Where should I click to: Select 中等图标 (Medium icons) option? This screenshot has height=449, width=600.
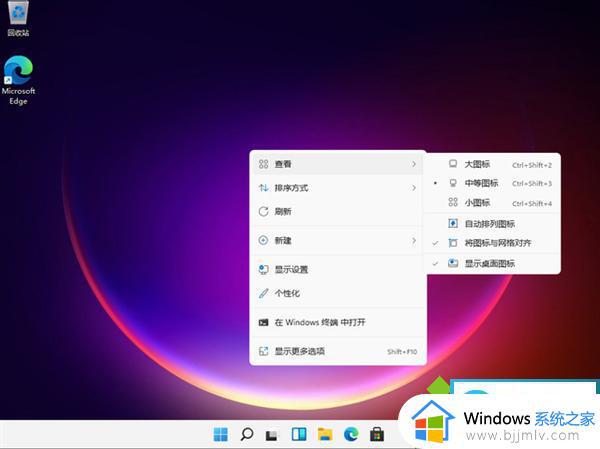coord(492,183)
